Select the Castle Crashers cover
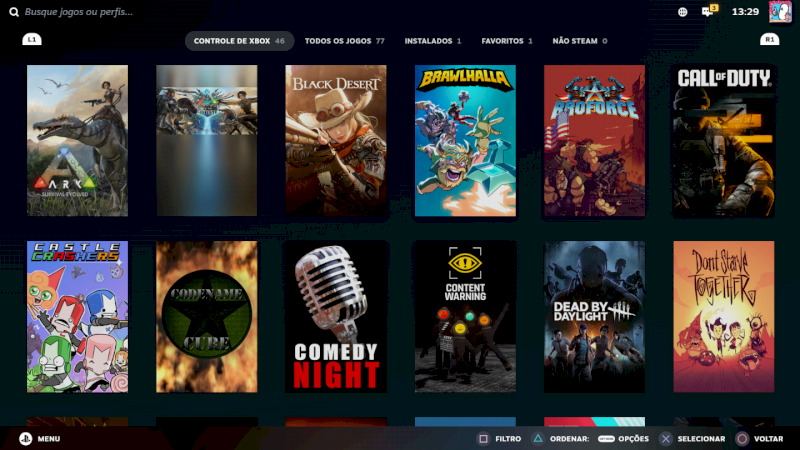Viewport: 800px width, 450px height. tap(78, 317)
